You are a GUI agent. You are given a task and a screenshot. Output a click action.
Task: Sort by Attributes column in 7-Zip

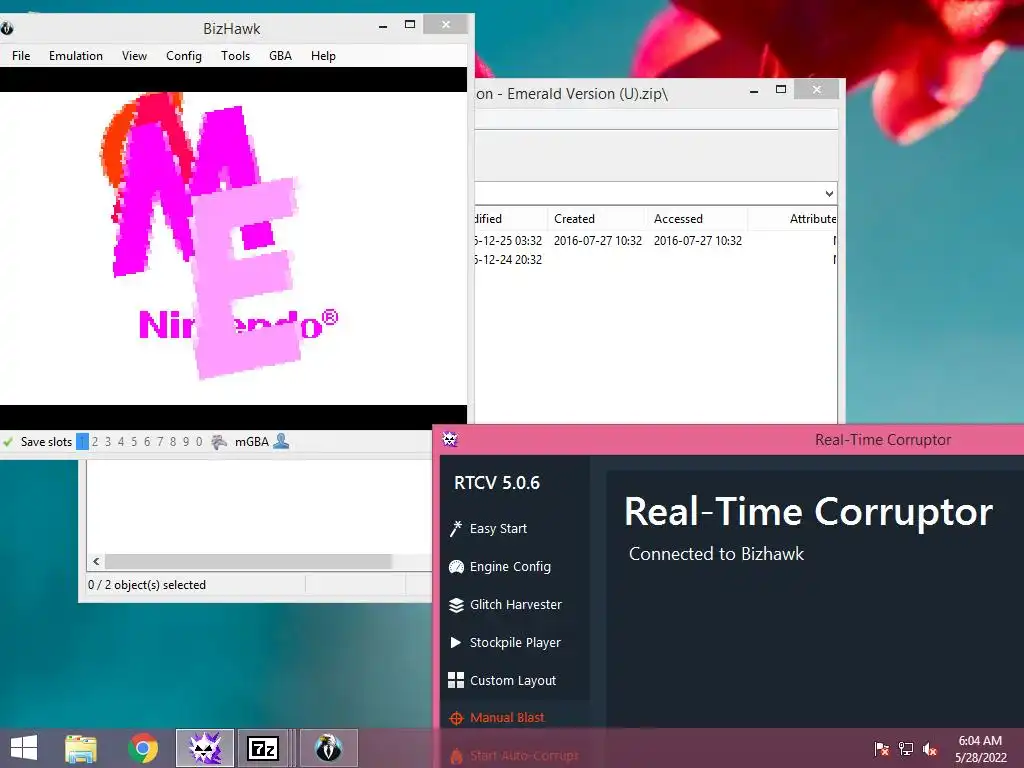point(812,219)
